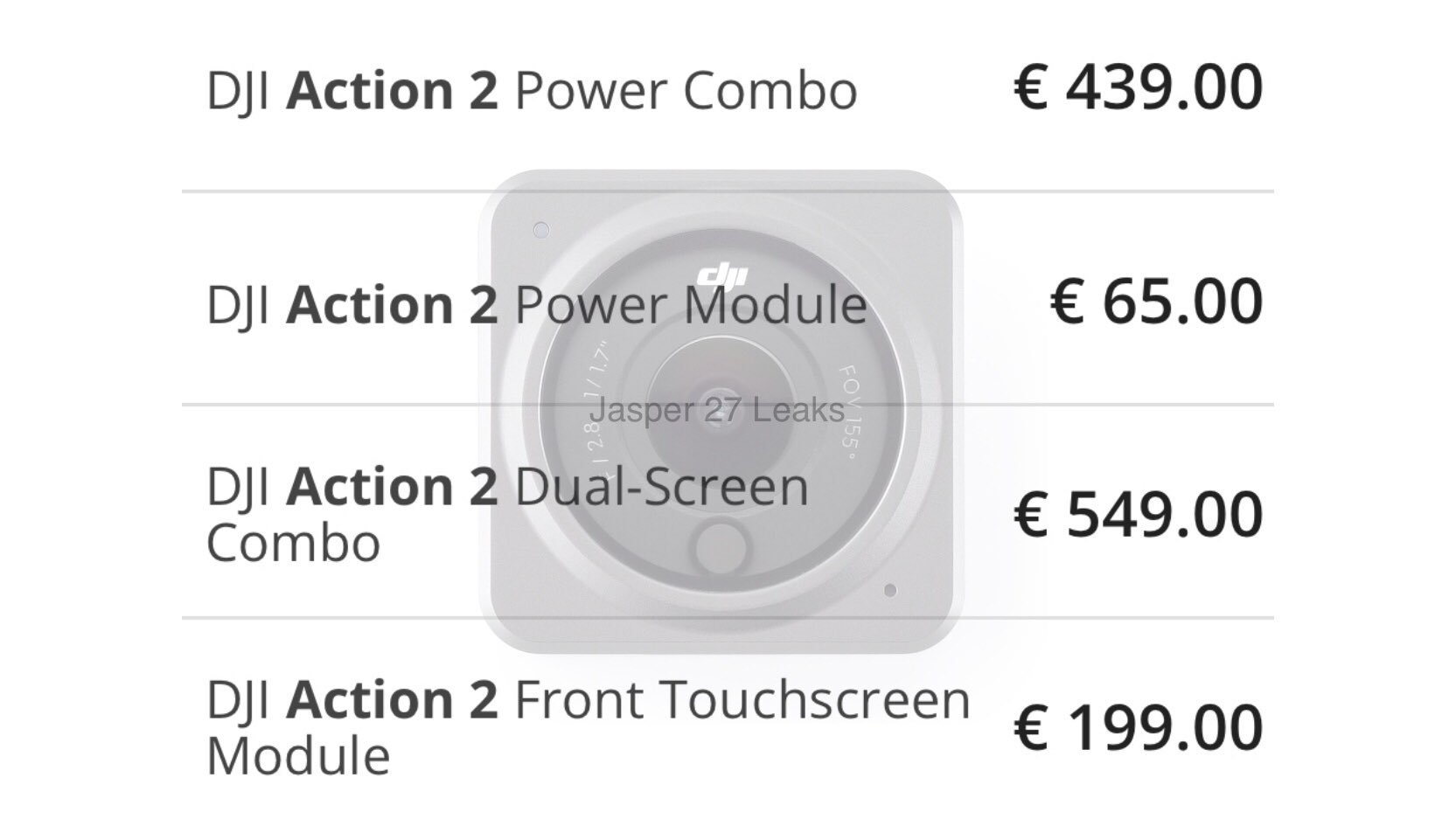Click the DJI logo on the camera
The image size is (1456, 819).
point(722,275)
